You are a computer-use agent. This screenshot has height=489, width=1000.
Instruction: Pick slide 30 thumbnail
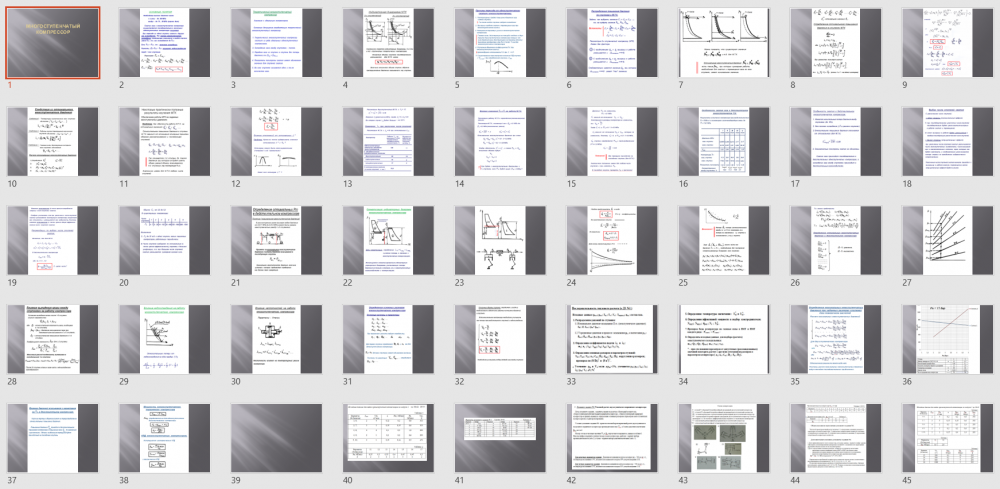277,339
